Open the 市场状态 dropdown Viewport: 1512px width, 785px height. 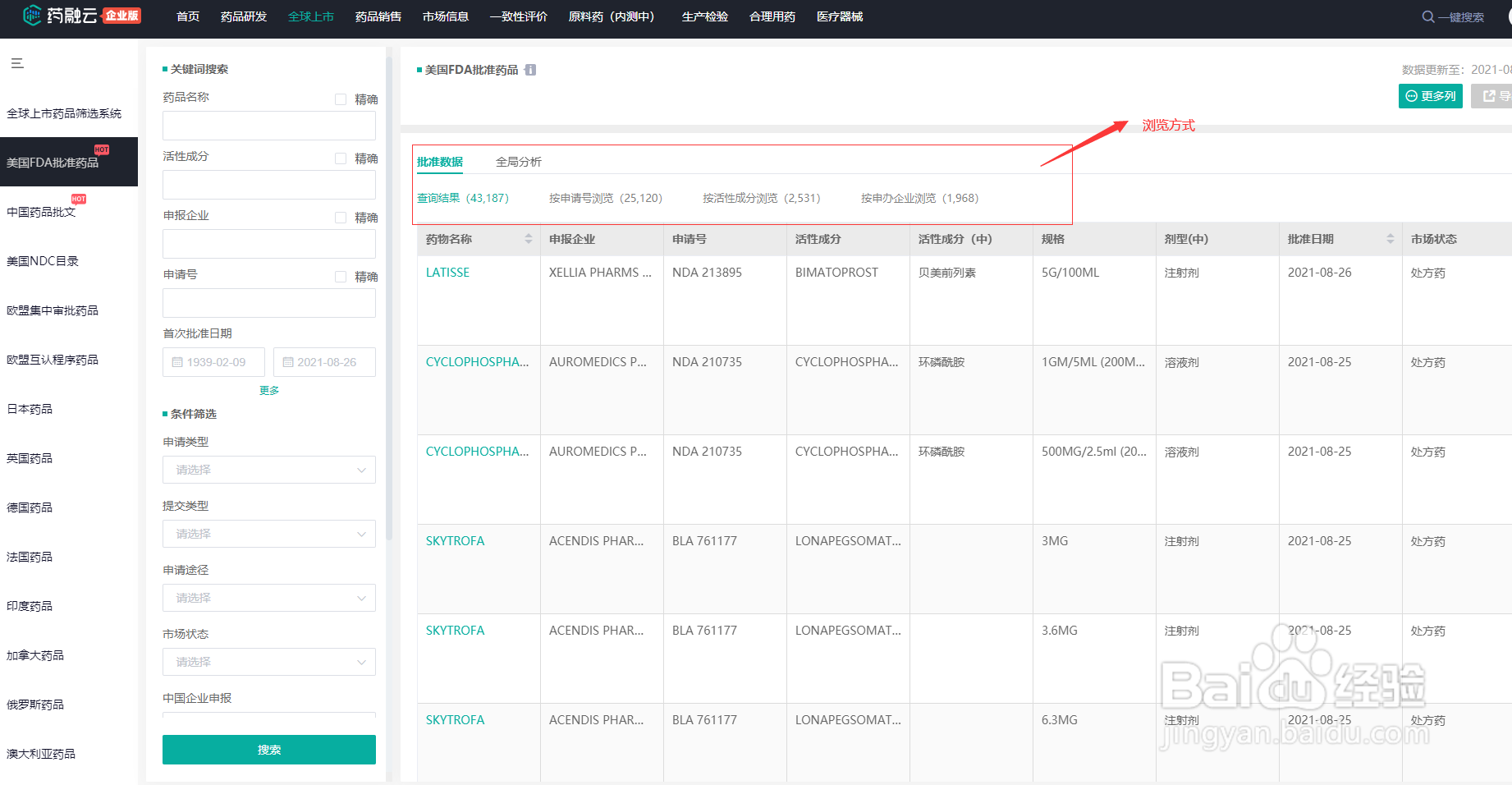(x=269, y=662)
